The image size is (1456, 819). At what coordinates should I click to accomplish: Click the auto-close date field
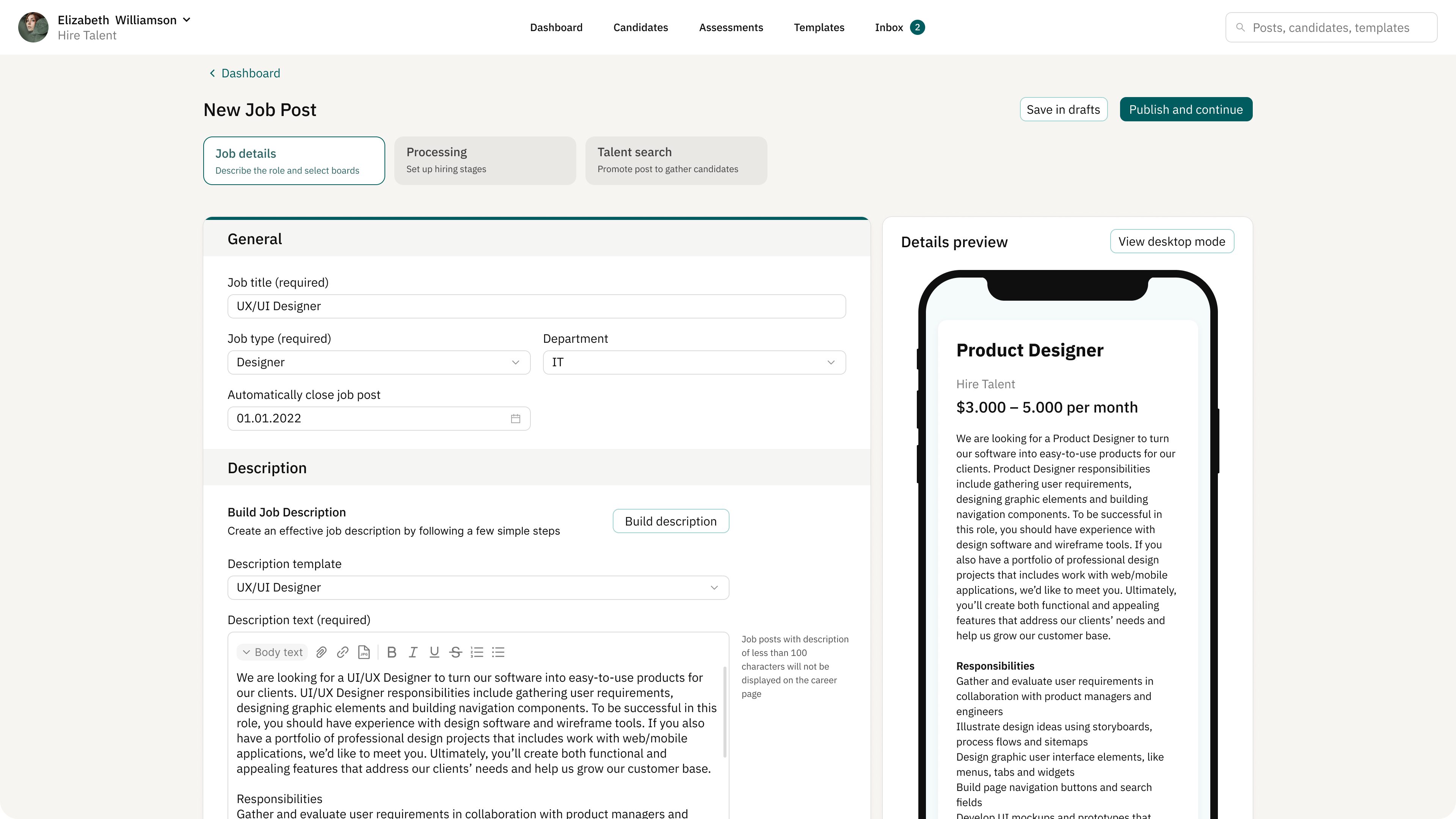(x=379, y=419)
